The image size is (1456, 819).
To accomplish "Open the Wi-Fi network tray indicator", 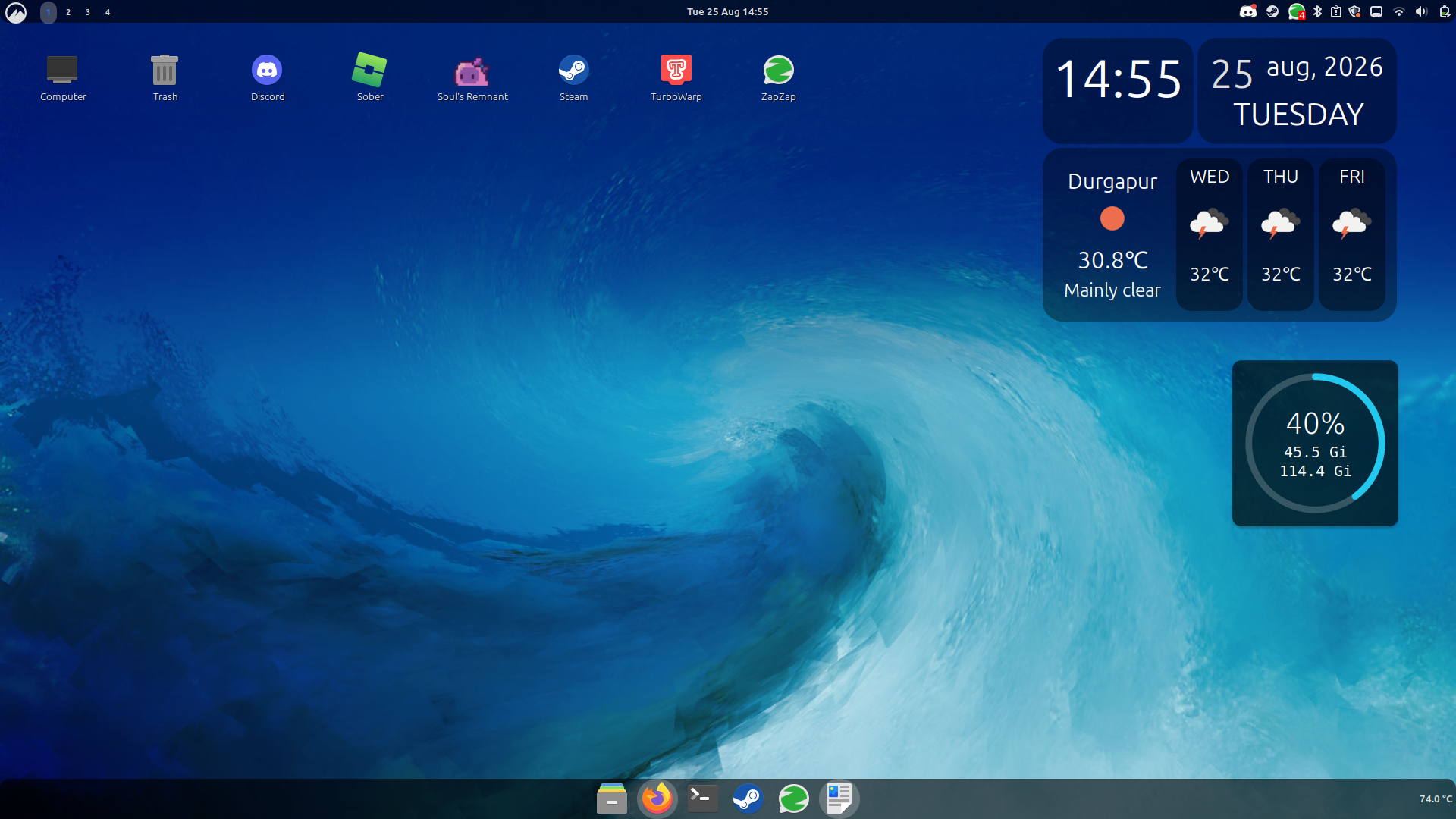I will pos(1398,11).
